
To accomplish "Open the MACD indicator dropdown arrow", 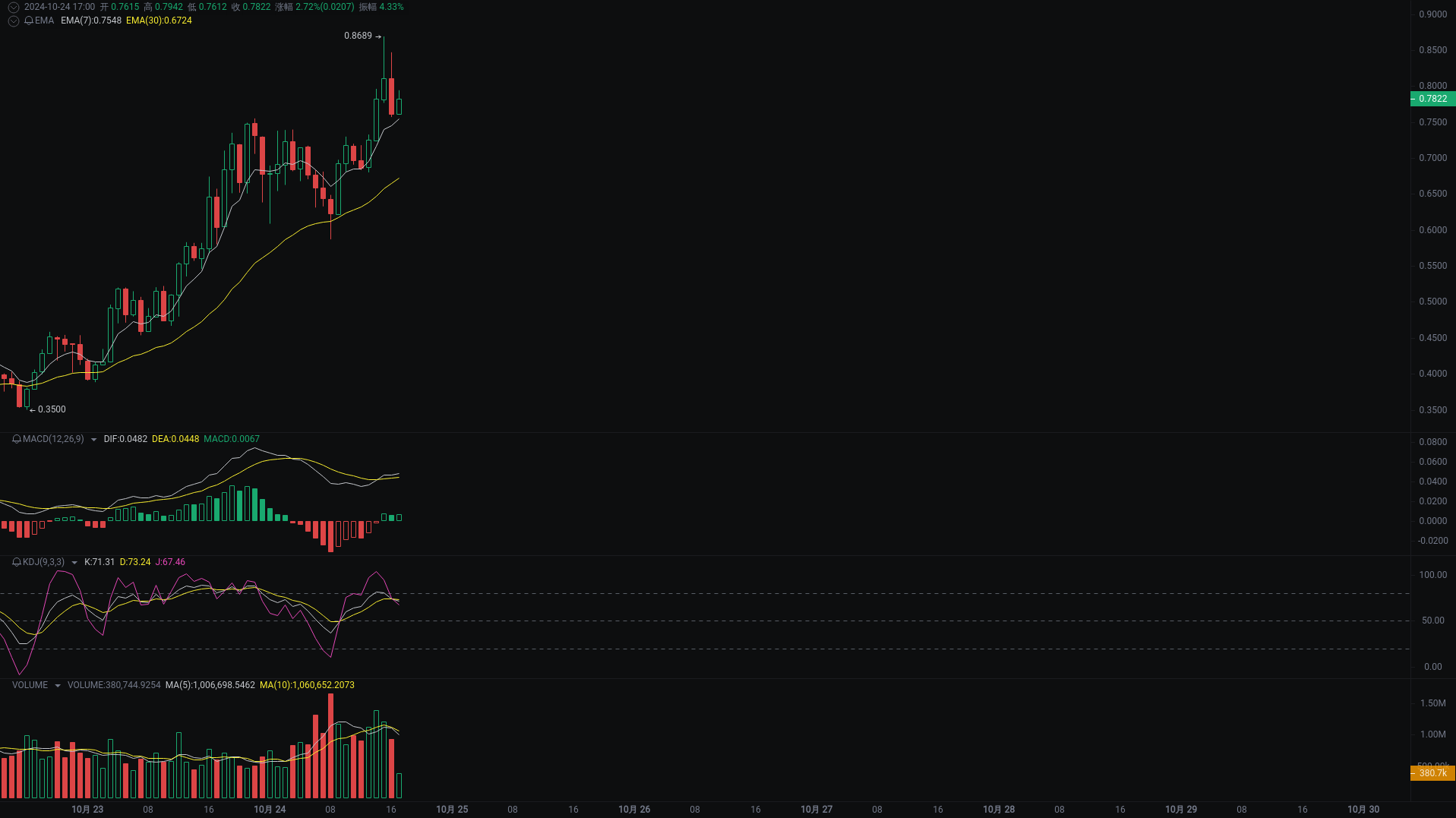I will (93, 439).
